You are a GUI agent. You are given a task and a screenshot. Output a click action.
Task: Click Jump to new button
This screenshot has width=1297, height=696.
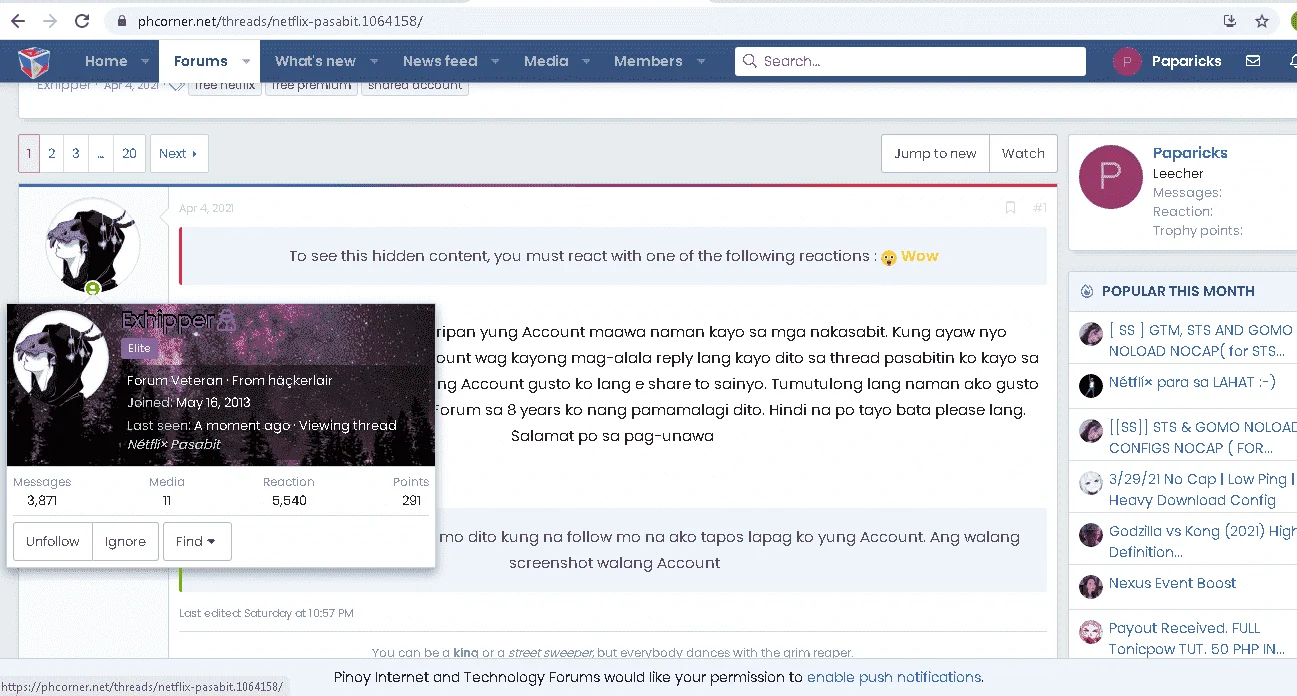point(935,153)
